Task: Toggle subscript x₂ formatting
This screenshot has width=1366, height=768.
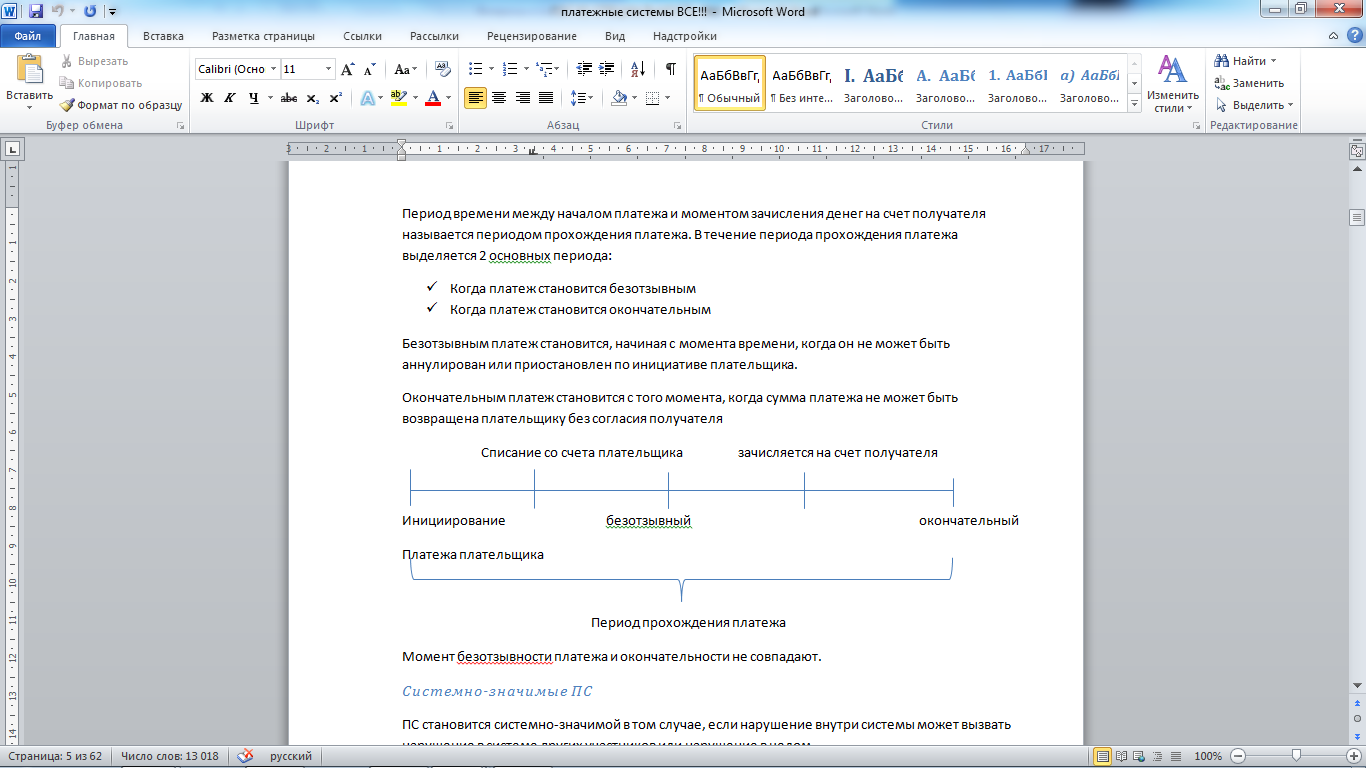Action: pyautogui.click(x=312, y=98)
